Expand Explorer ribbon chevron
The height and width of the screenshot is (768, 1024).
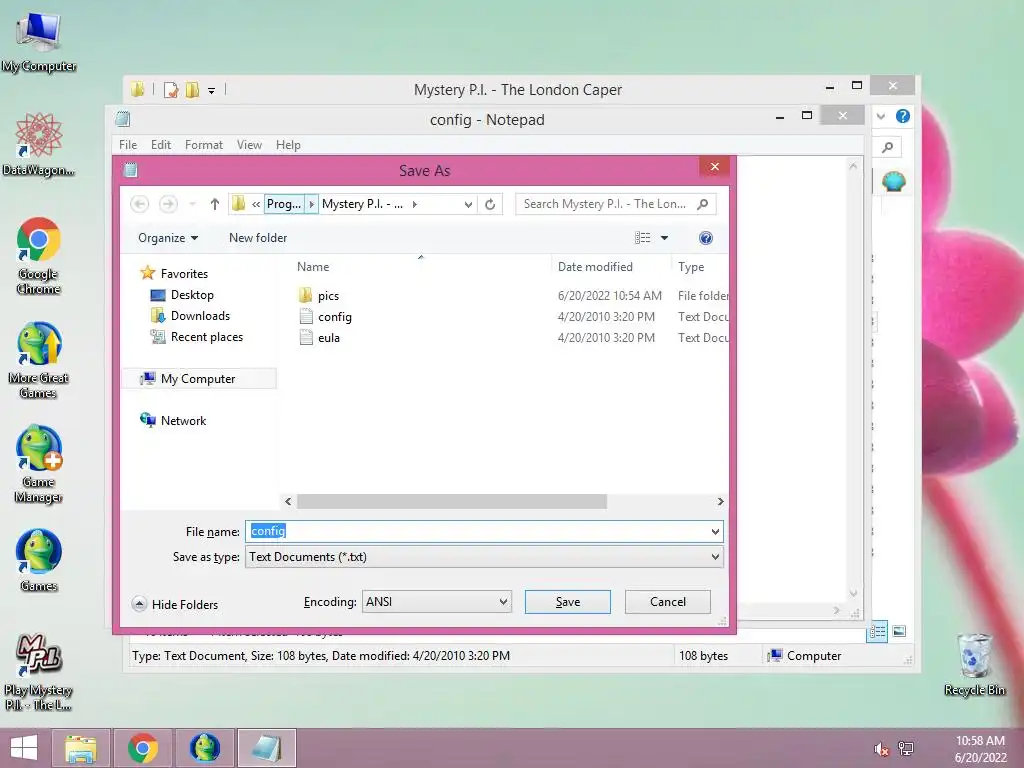point(881,116)
